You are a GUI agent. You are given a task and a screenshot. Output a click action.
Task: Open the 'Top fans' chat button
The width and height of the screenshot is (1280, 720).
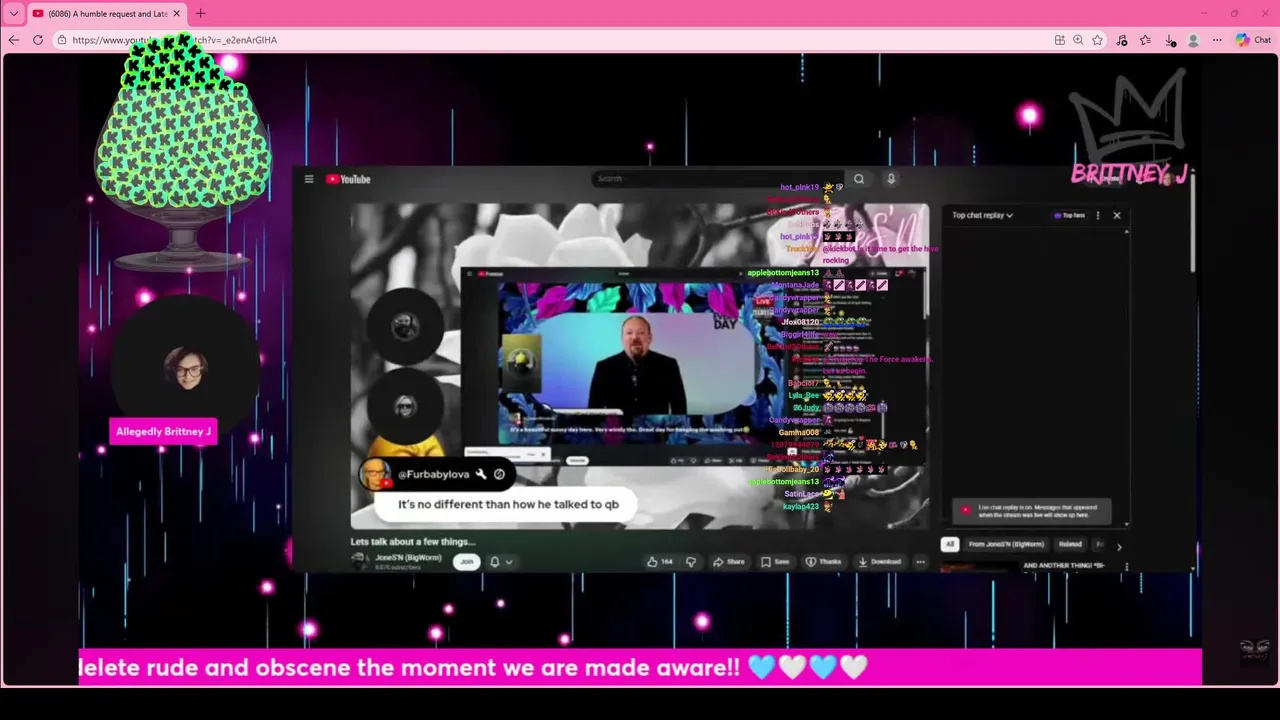(1069, 215)
